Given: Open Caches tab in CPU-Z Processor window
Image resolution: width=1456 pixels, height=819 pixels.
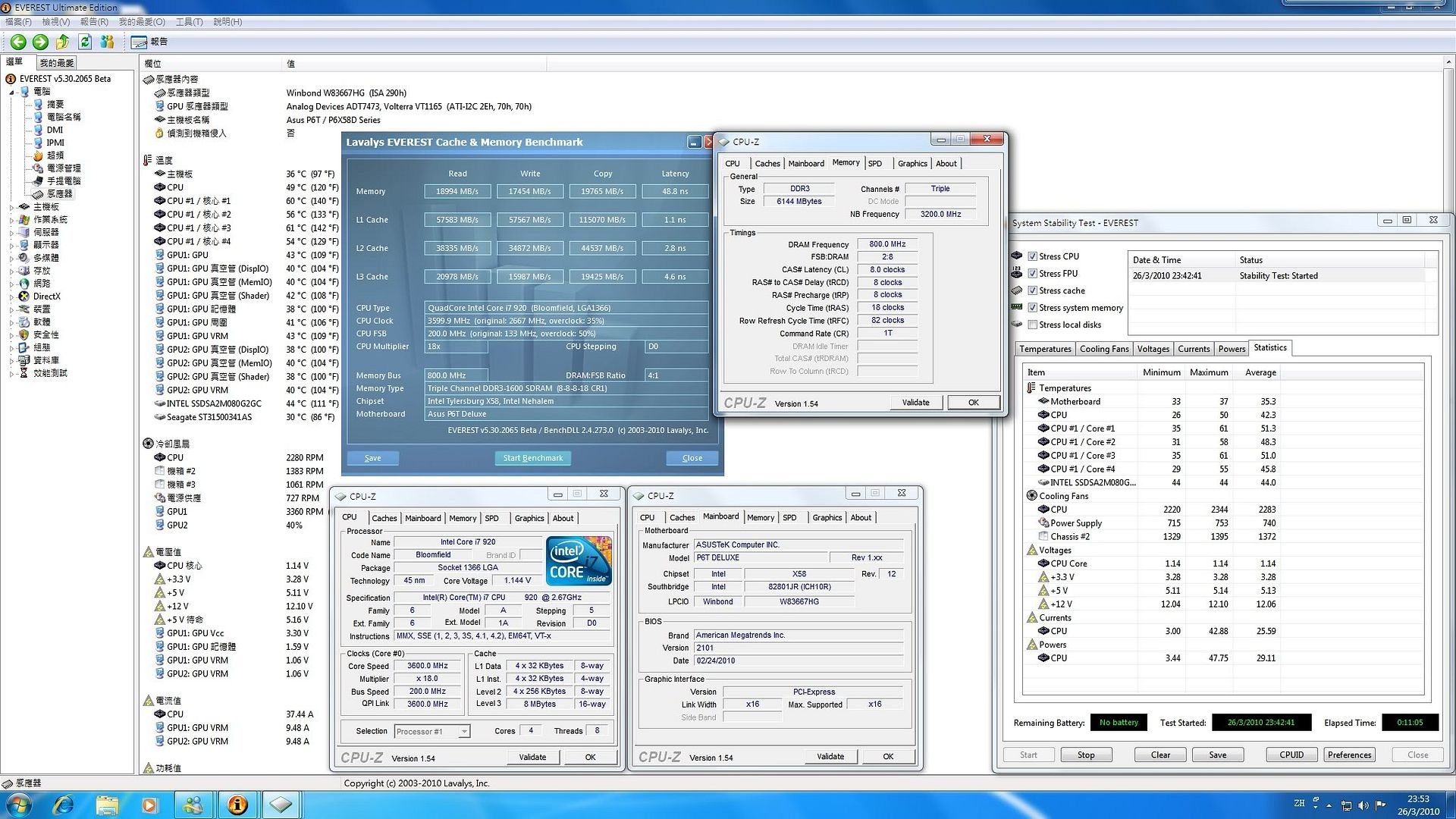Looking at the screenshot, I should click(384, 519).
